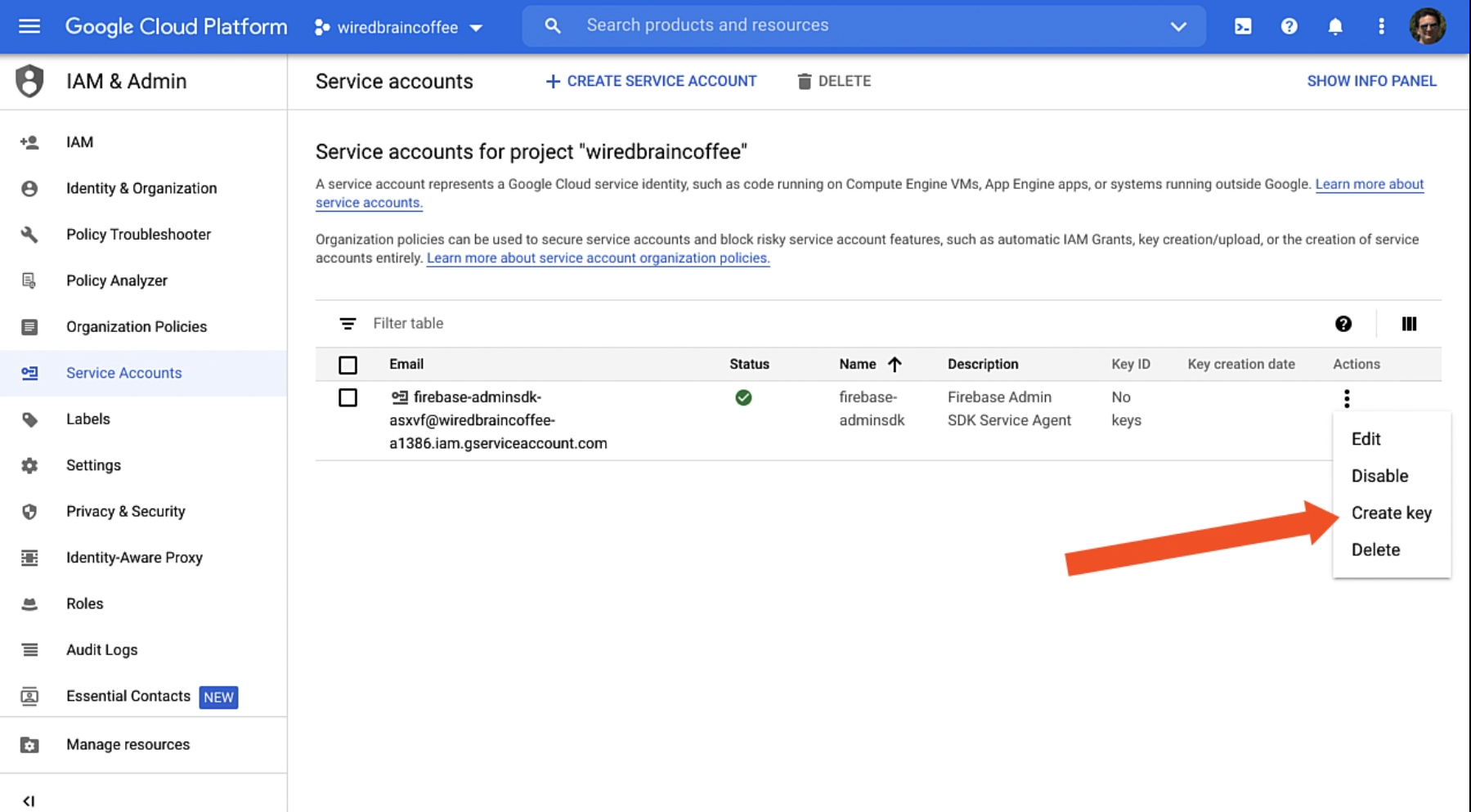Click the Identity-Aware Proxy icon
Screen dimensions: 1471x812
point(29,558)
